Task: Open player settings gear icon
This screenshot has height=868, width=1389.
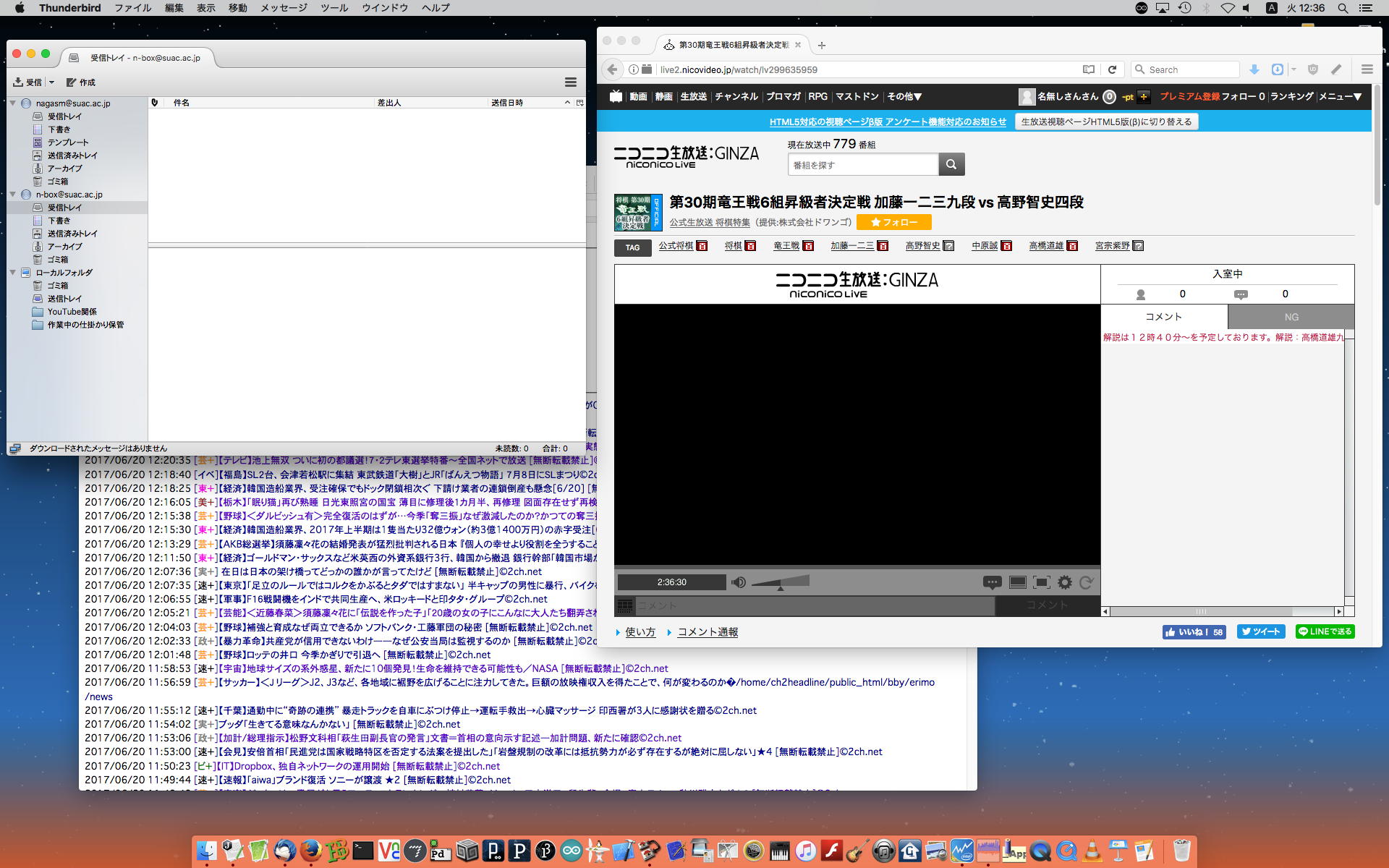Action: coord(1065,582)
